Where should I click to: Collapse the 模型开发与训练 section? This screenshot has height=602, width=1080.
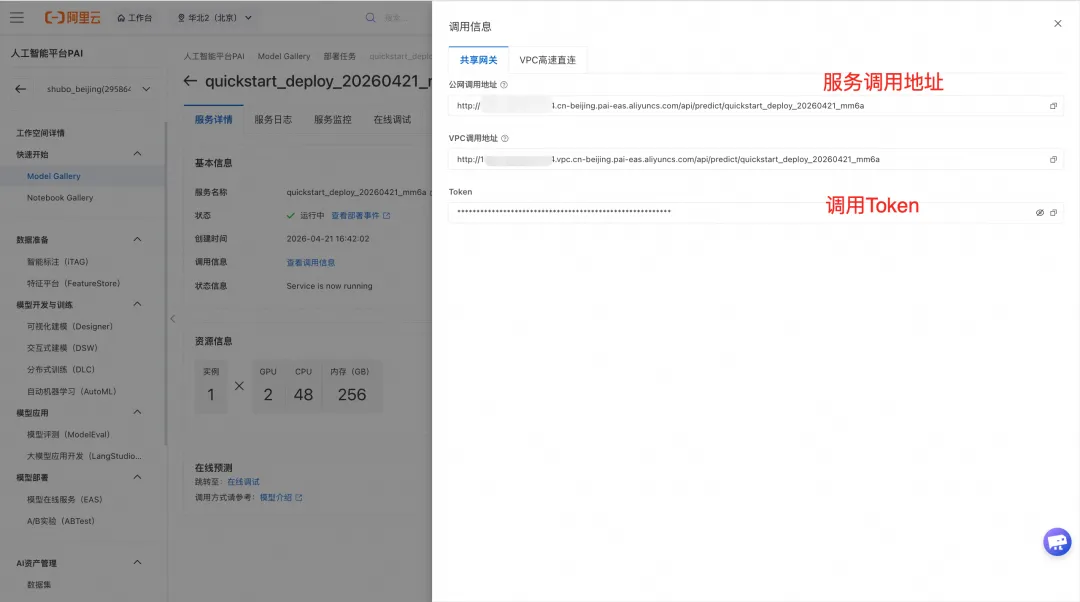[x=137, y=304]
